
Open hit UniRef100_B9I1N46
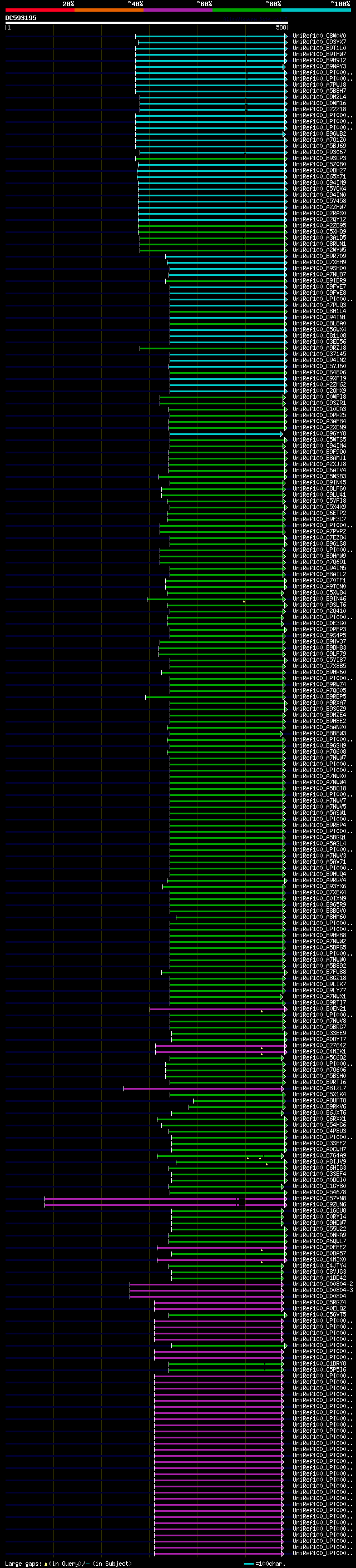(x=319, y=599)
